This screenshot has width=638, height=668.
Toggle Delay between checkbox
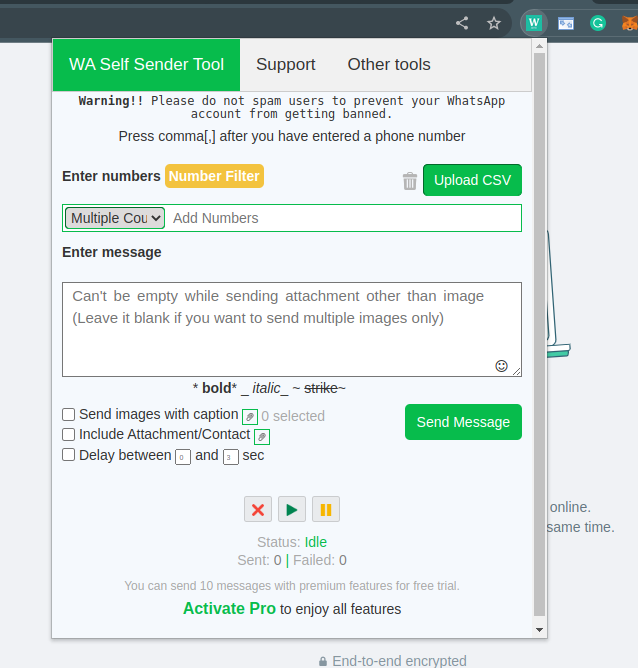click(69, 455)
